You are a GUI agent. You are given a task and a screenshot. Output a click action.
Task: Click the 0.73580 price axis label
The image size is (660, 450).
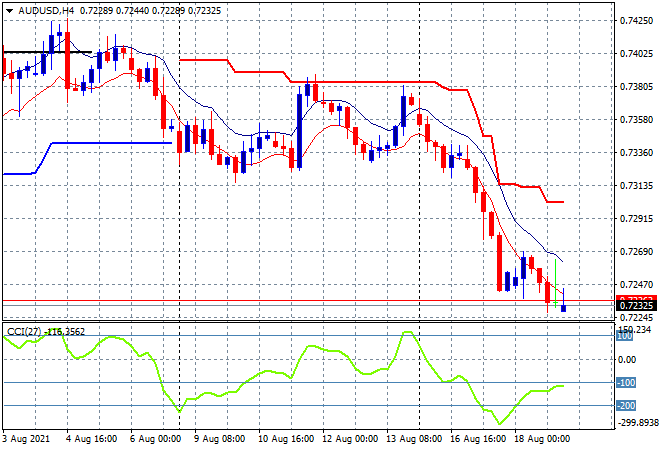636,119
